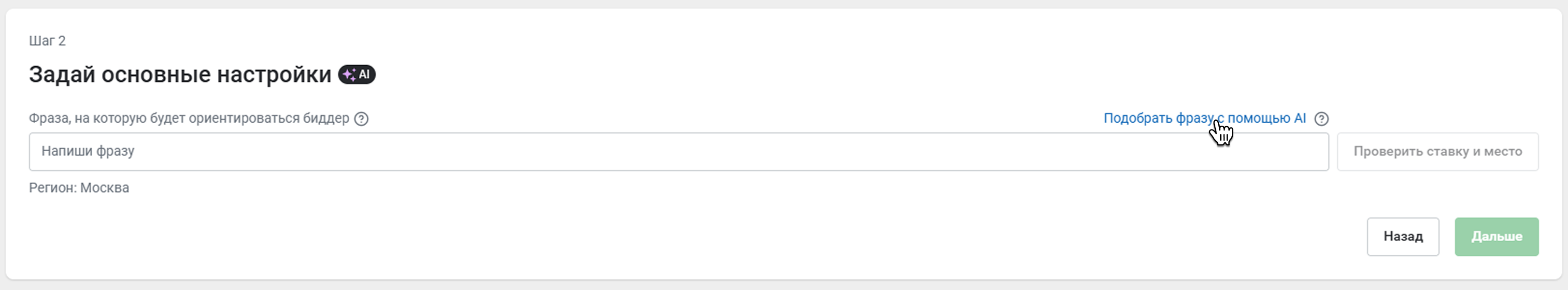Click the word "биддер" in the field label

point(327,118)
